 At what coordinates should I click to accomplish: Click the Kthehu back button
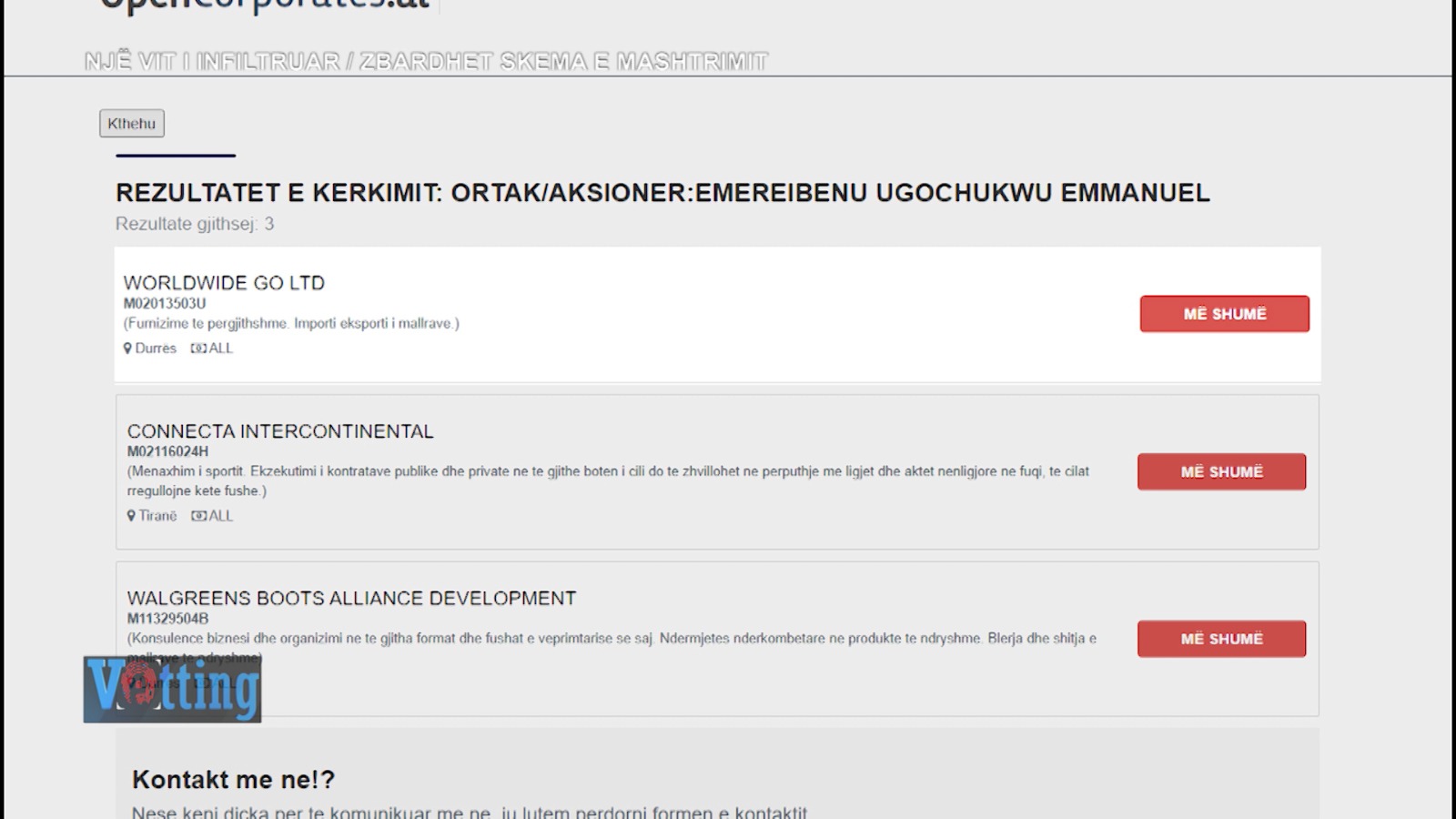pos(132,124)
